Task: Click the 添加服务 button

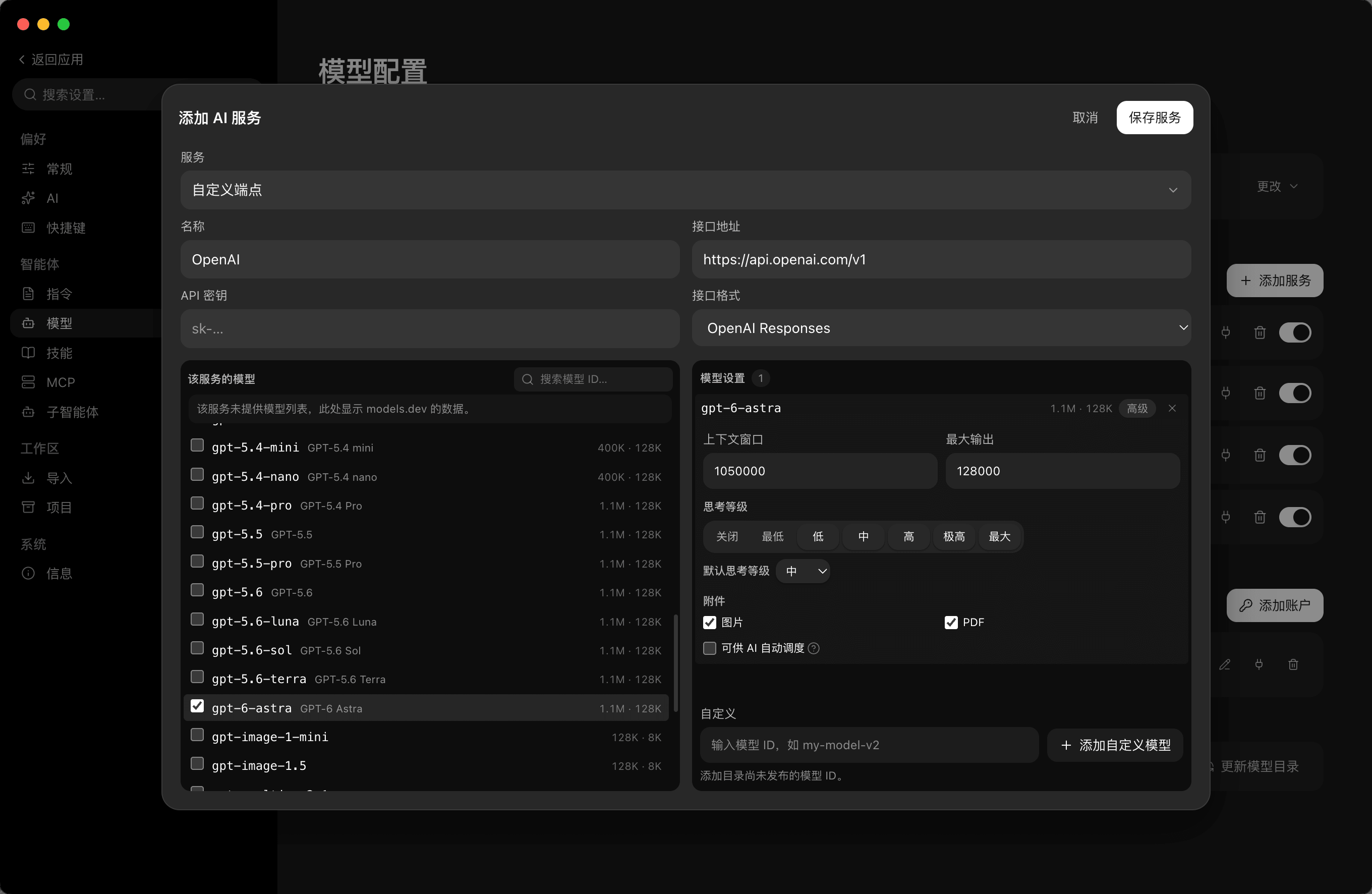Action: click(1275, 281)
